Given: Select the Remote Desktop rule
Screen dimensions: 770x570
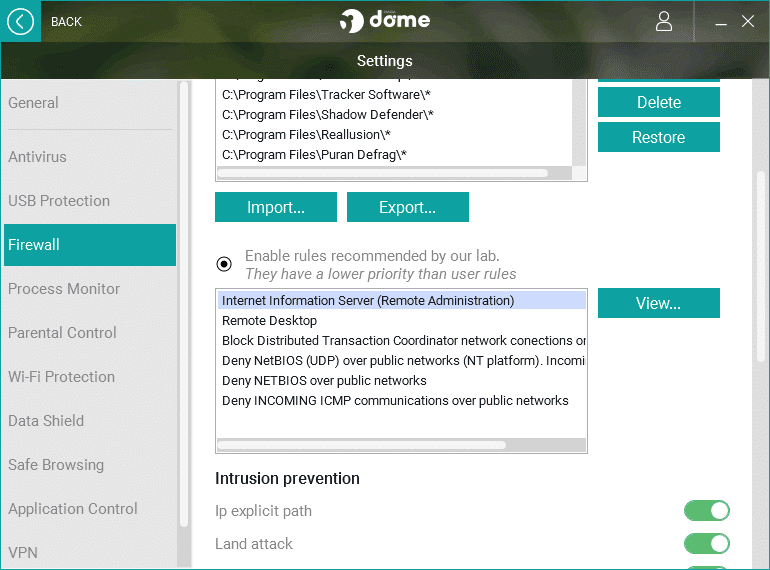Looking at the screenshot, I should point(402,321).
